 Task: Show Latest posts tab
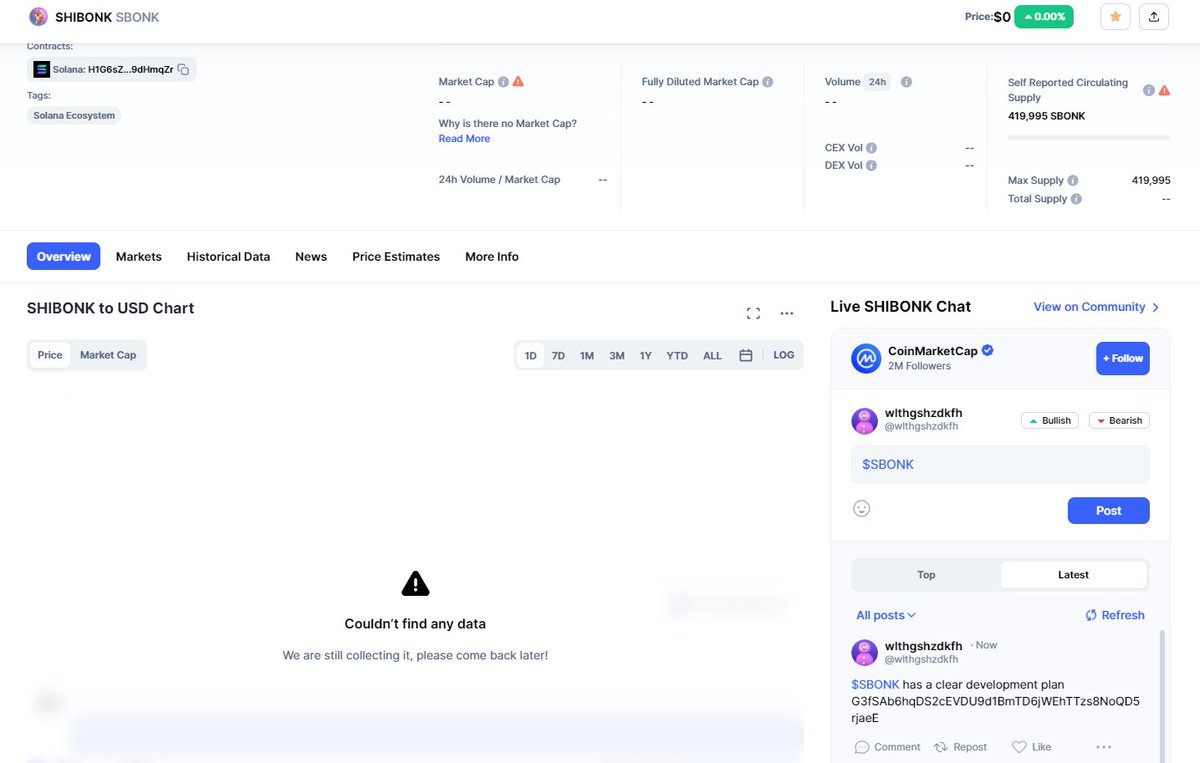coord(1073,575)
